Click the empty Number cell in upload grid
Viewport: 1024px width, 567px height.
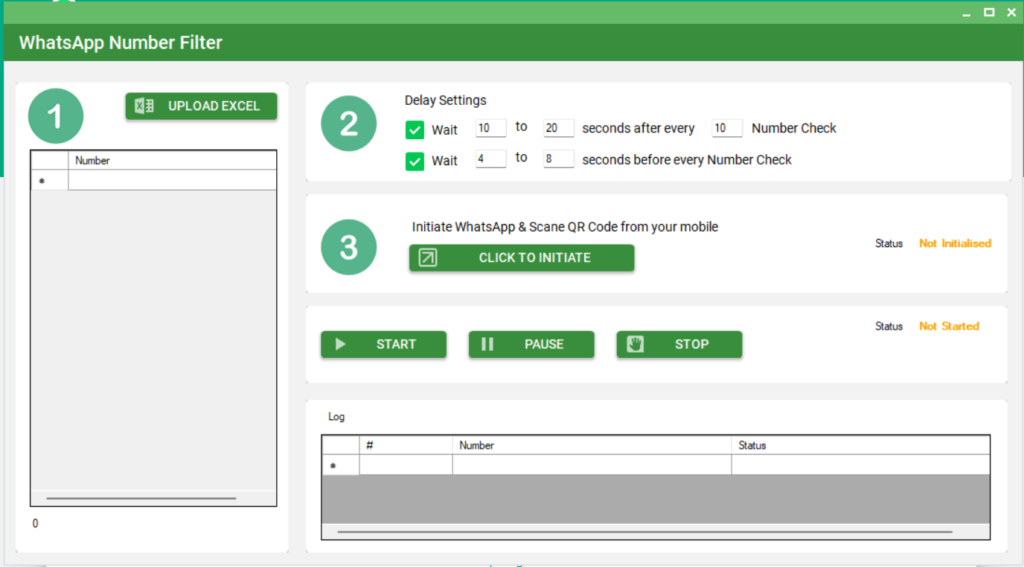click(x=172, y=180)
